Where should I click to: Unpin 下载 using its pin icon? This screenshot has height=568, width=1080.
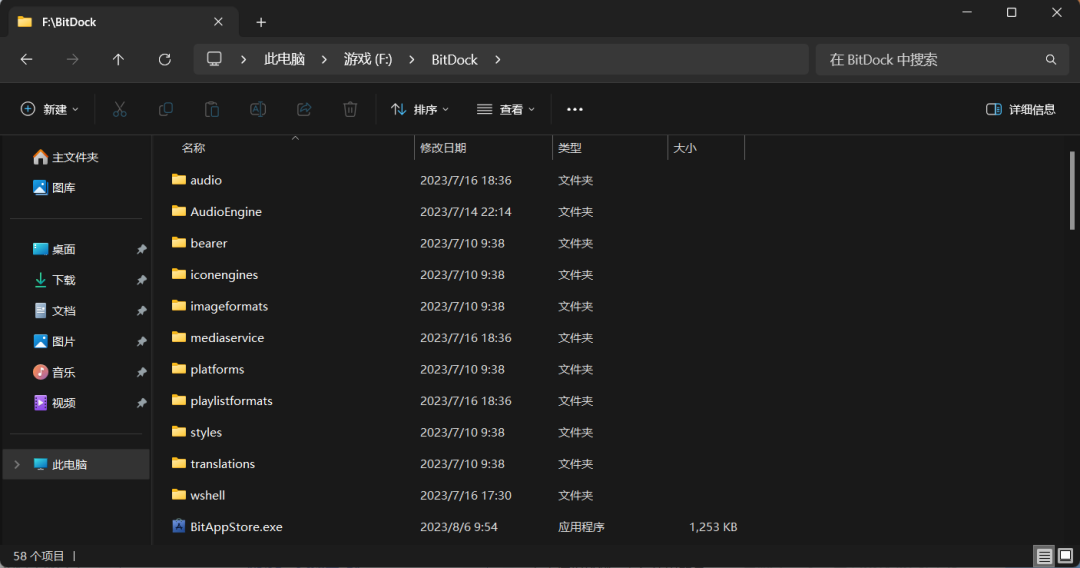pos(141,280)
